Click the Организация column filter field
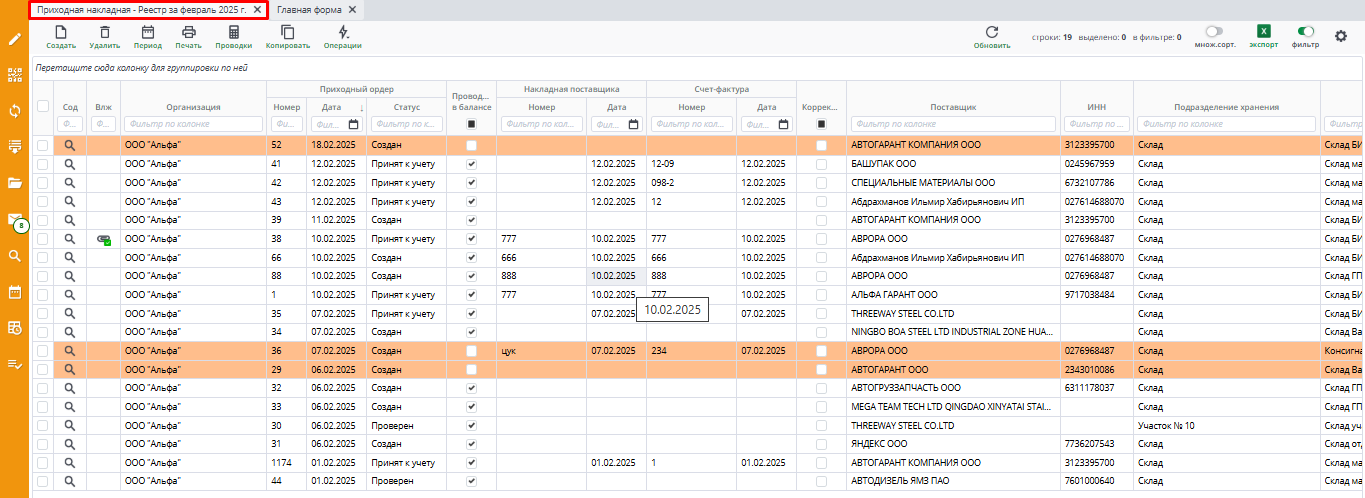This screenshot has height=498, width=1365. tap(194, 125)
